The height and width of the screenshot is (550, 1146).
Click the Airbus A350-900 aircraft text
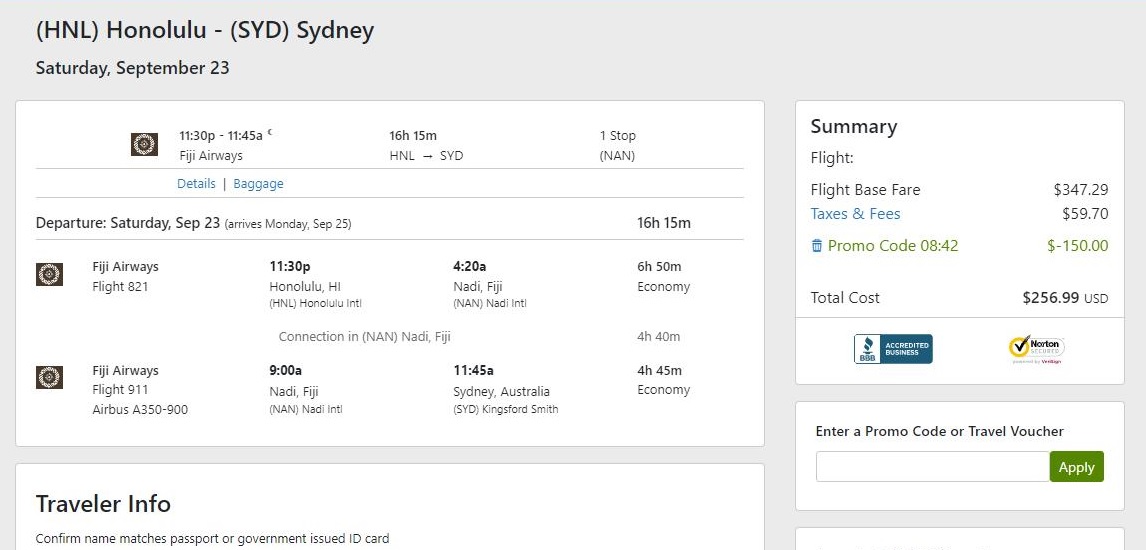point(140,410)
